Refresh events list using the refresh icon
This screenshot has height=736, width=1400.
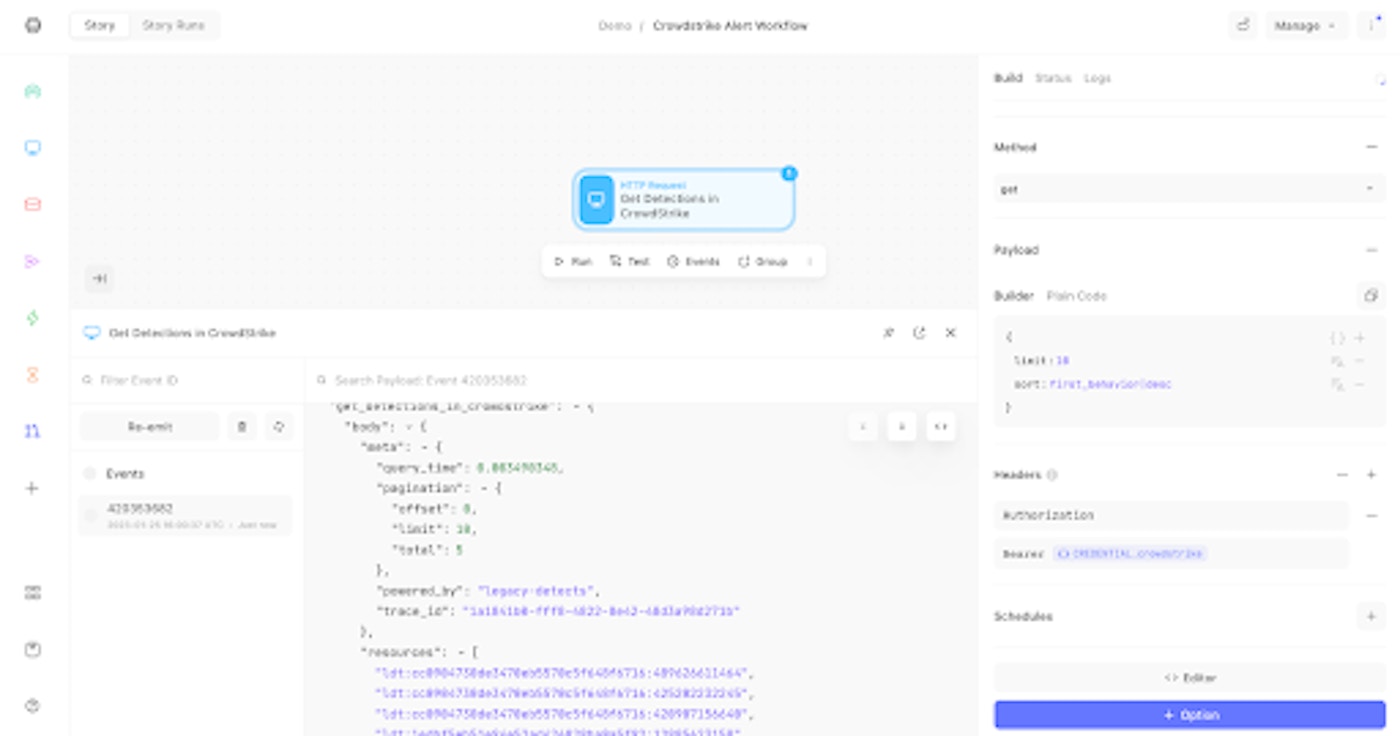(279, 427)
